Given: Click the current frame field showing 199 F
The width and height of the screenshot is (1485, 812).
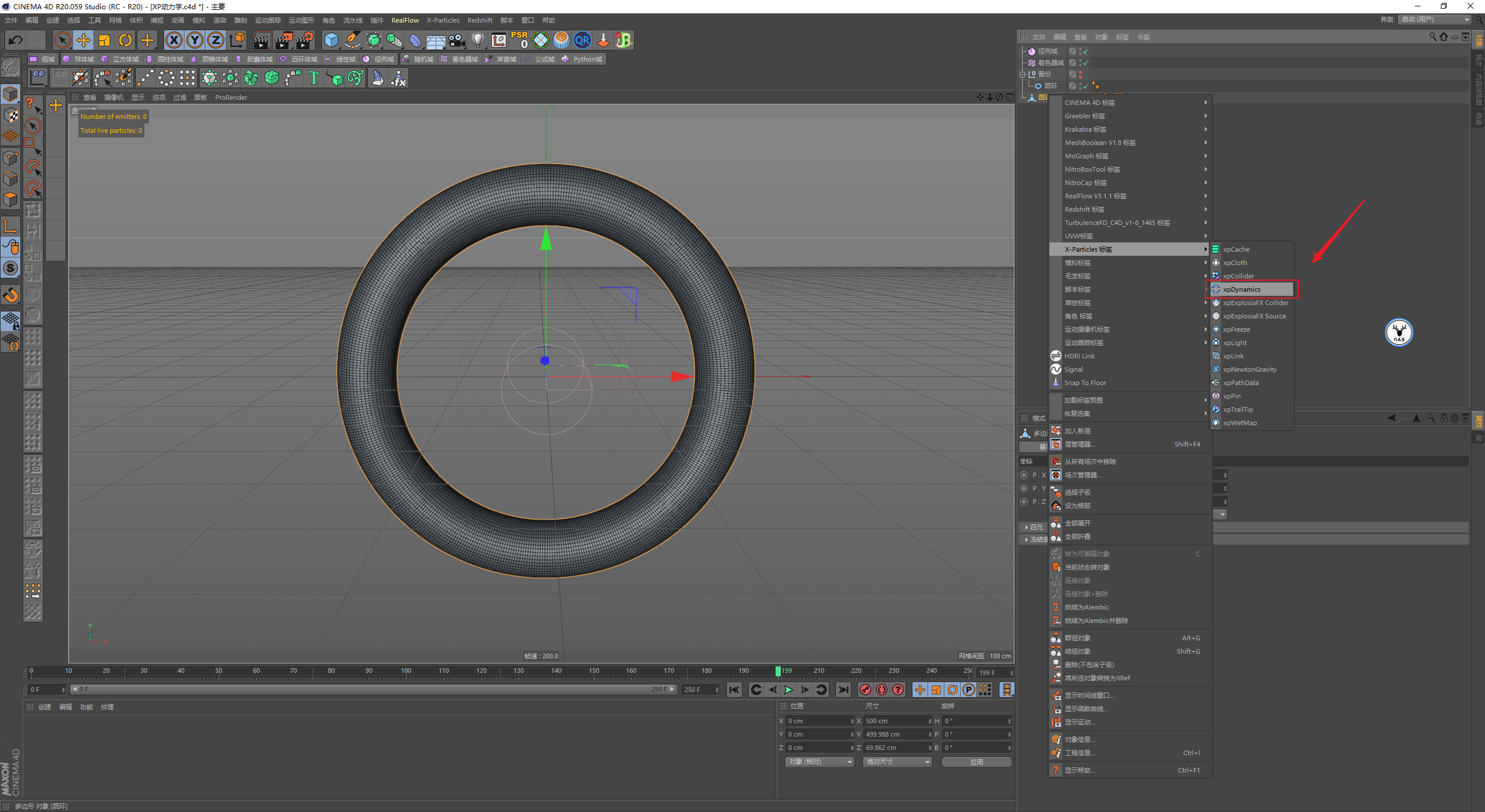Looking at the screenshot, I should coord(994,673).
